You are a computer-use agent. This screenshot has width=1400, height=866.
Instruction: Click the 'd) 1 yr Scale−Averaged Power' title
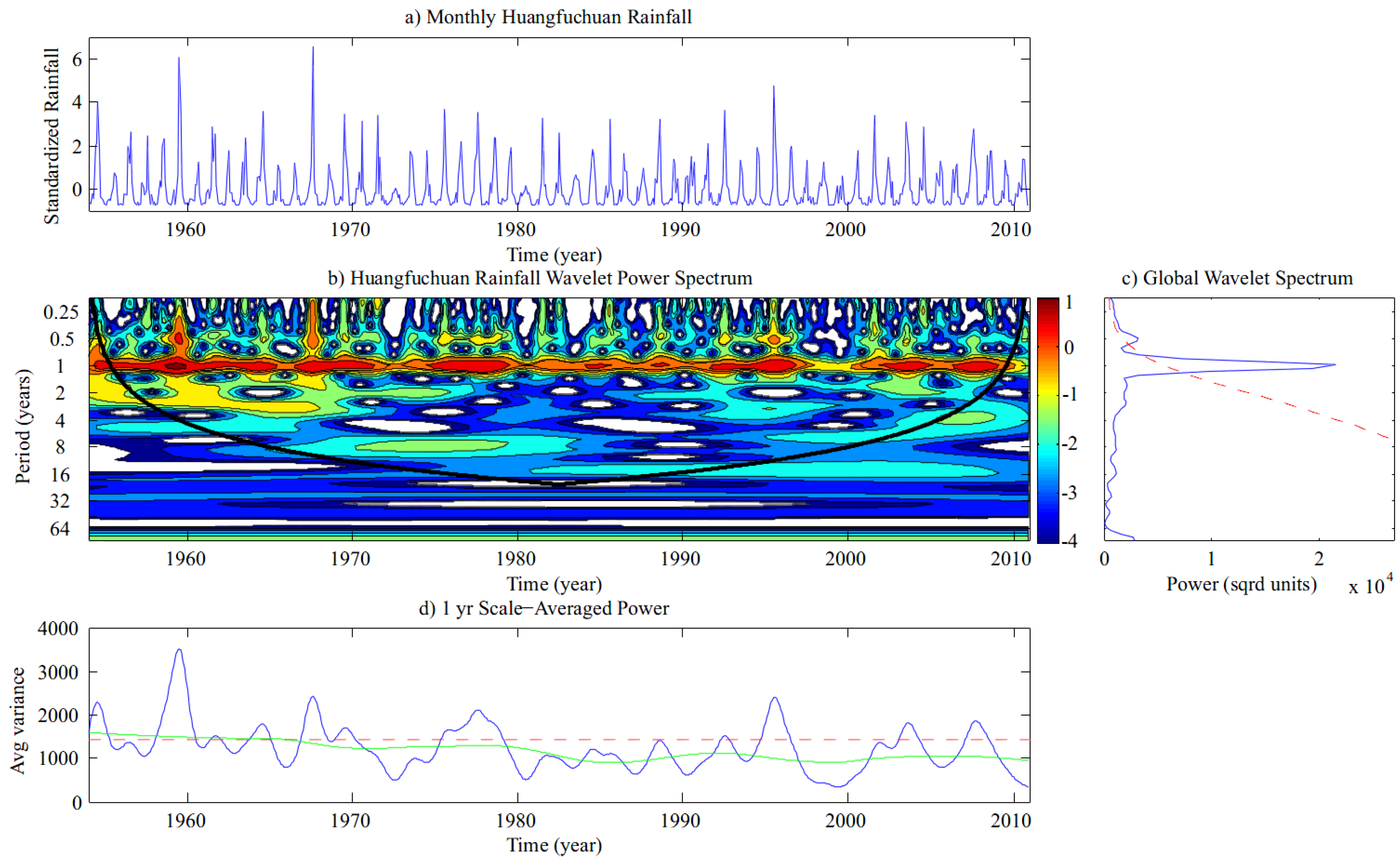[543, 608]
